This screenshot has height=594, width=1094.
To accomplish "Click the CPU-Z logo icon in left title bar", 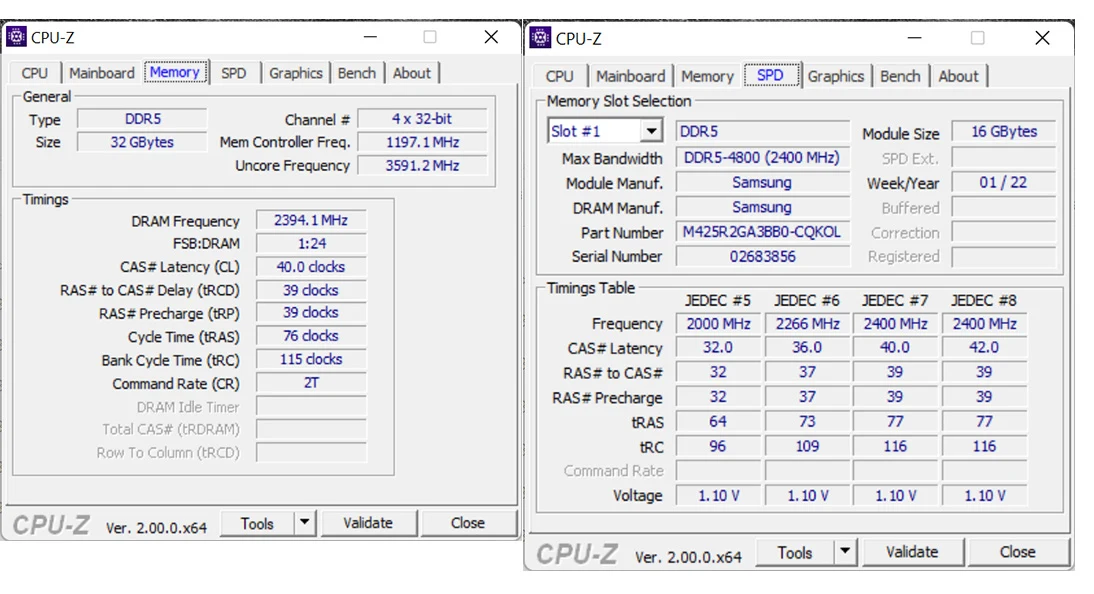I will 18,36.
